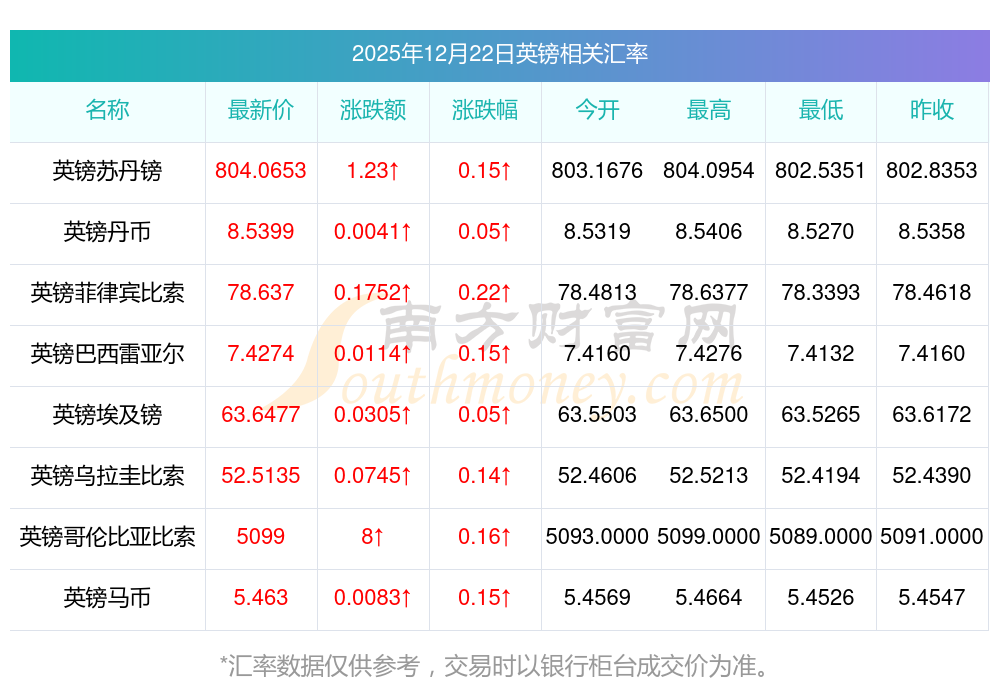
Task: Select the 英镑菲律宾比索 row name
Action: click(x=107, y=293)
